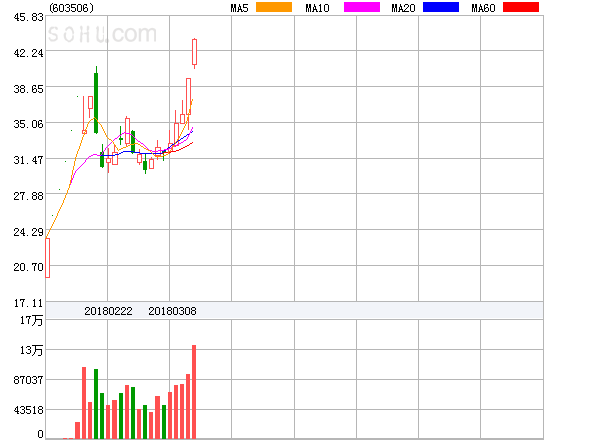Image resolution: width=600 pixels, height=440 pixels.
Task: Select the MA60 legend label
Action: click(483, 8)
